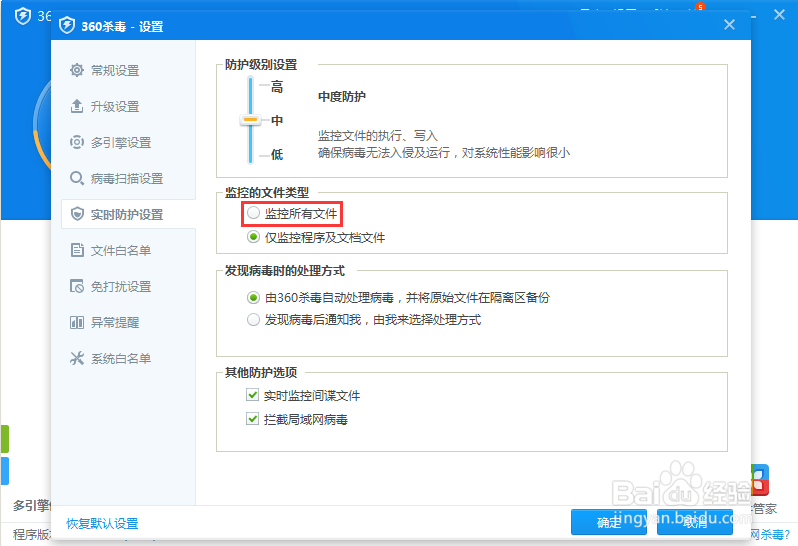798x546 pixels.
Task: Click the magnifier icon for 病毒扫描设置
Action: tap(77, 179)
